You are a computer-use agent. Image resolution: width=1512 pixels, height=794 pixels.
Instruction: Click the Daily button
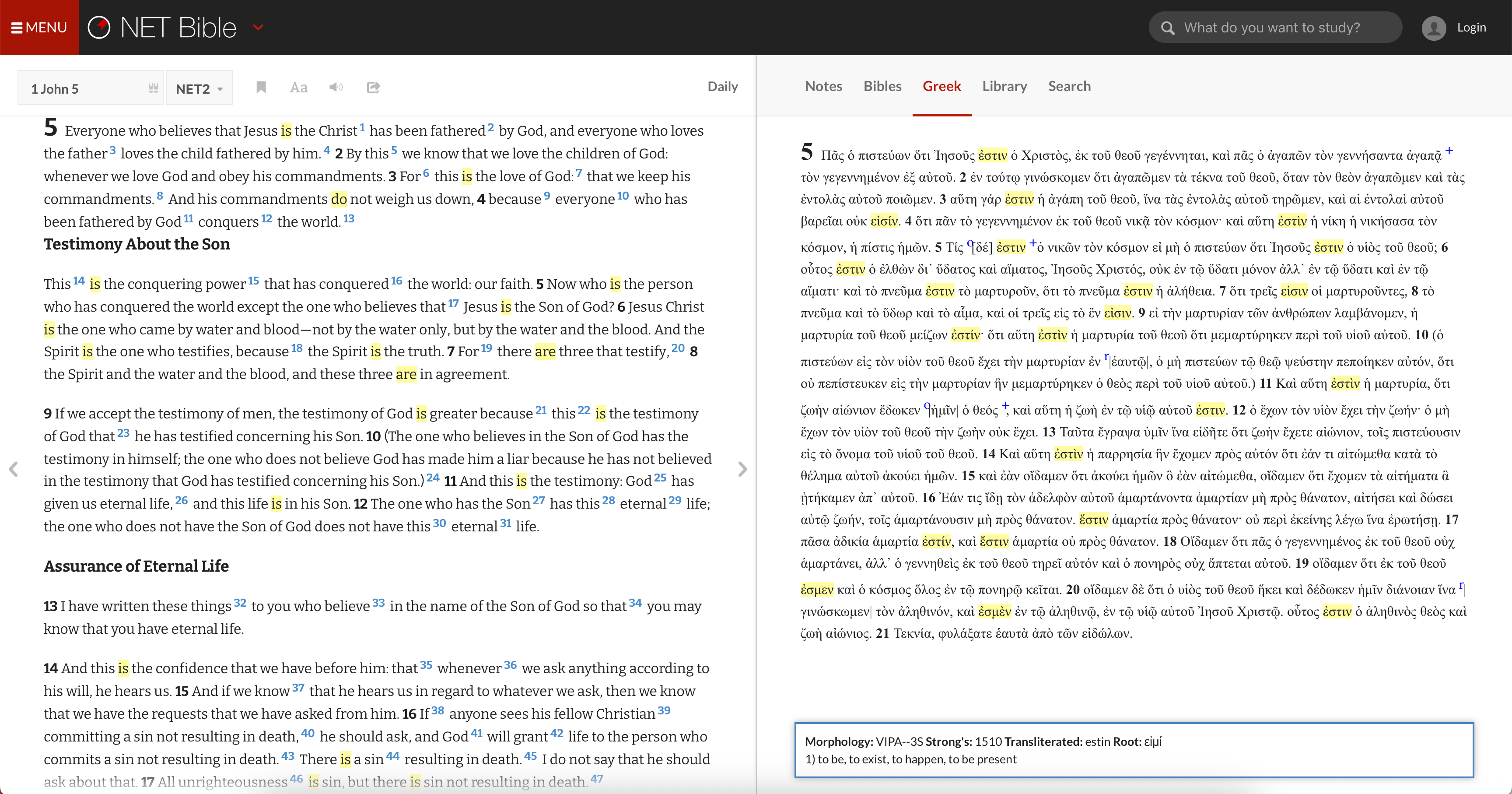tap(722, 86)
